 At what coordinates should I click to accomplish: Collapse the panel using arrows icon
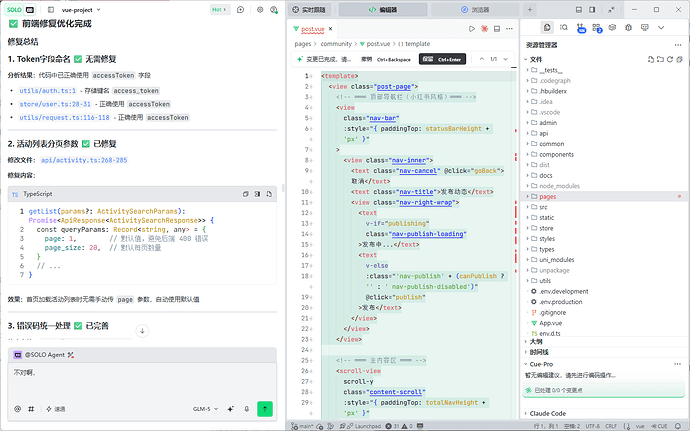[x=611, y=9]
